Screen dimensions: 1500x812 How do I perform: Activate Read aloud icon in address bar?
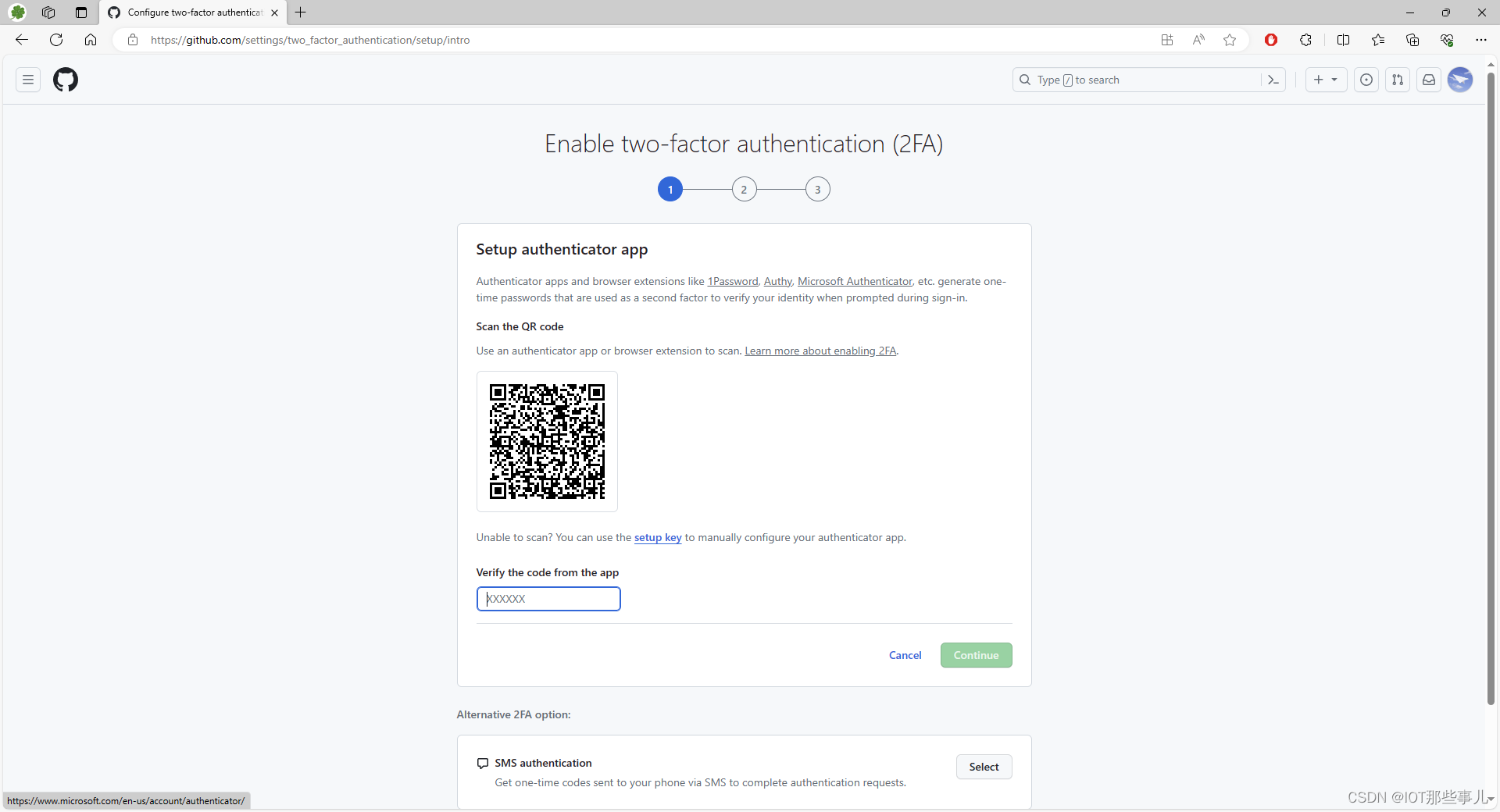coord(1198,40)
